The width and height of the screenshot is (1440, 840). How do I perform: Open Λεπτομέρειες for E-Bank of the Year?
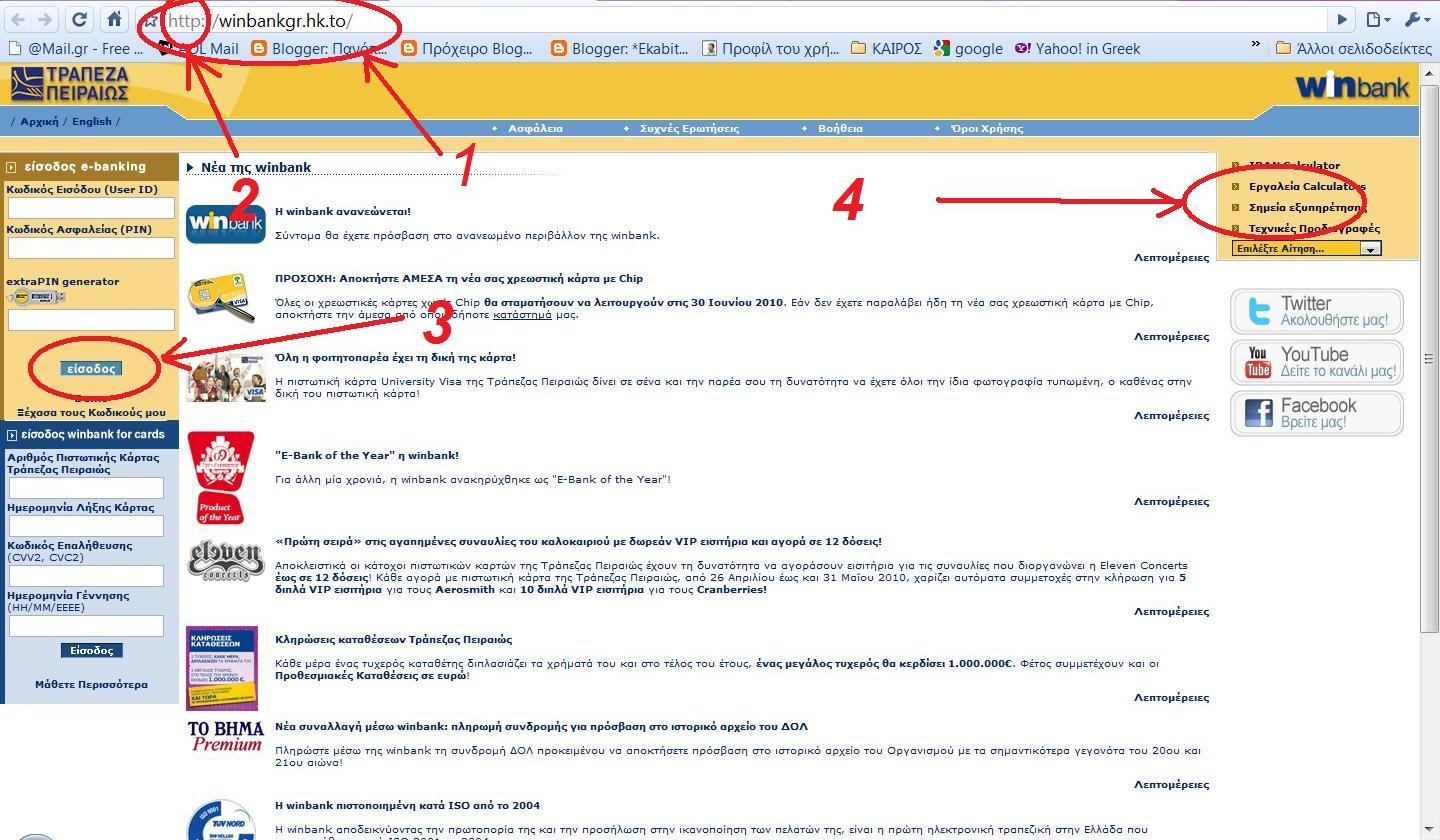[x=1171, y=502]
